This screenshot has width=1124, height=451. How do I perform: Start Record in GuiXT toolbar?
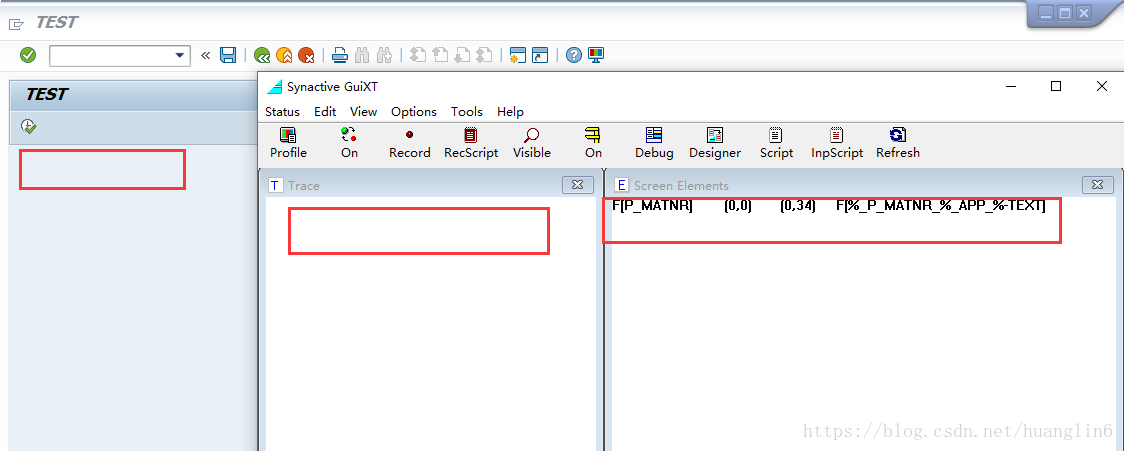point(409,143)
